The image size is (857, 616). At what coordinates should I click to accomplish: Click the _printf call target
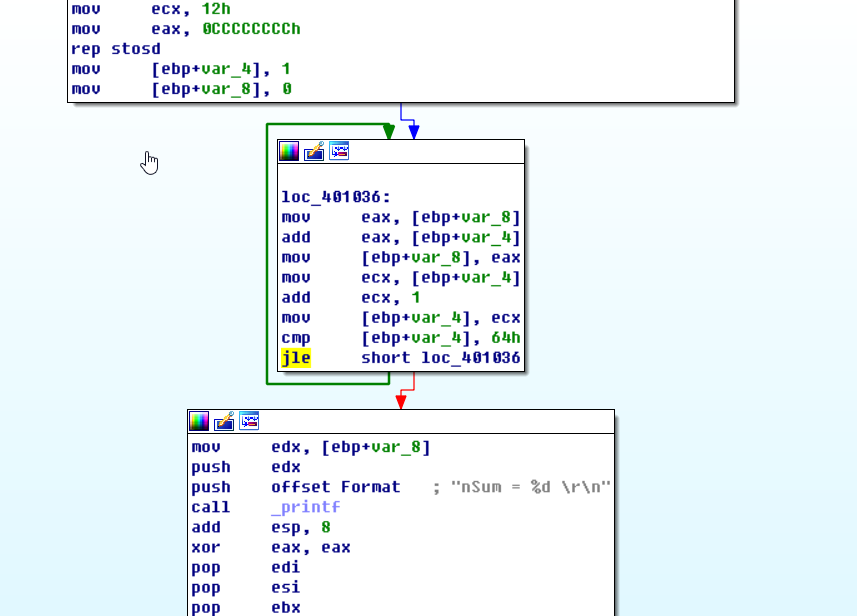click(x=305, y=507)
